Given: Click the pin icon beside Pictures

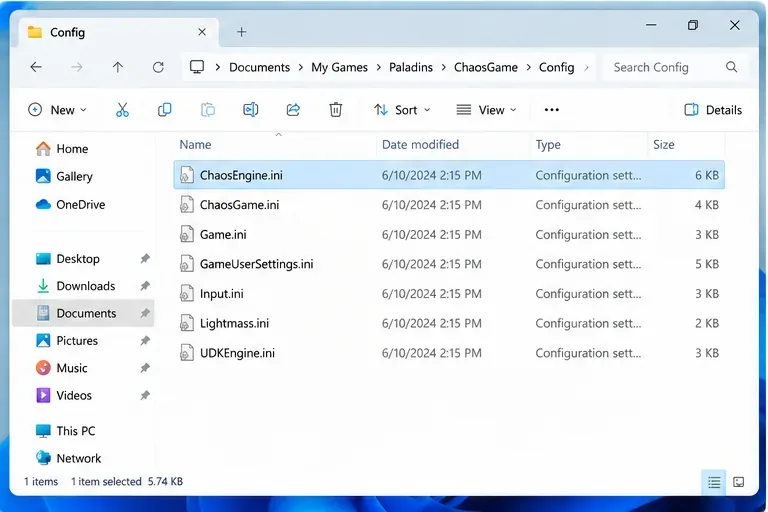Looking at the screenshot, I should (145, 341).
